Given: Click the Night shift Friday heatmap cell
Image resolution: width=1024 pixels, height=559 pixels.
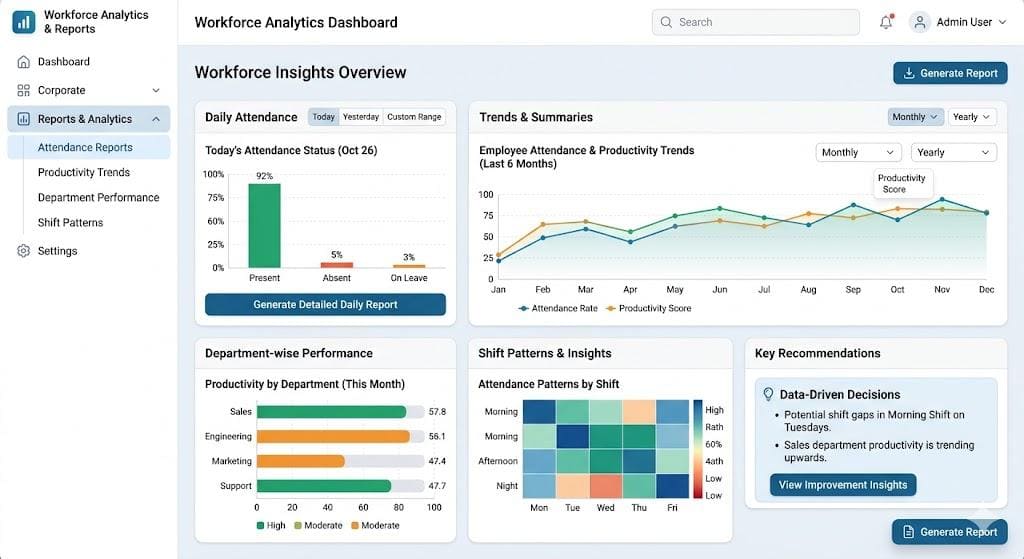Looking at the screenshot, I should coord(673,486).
